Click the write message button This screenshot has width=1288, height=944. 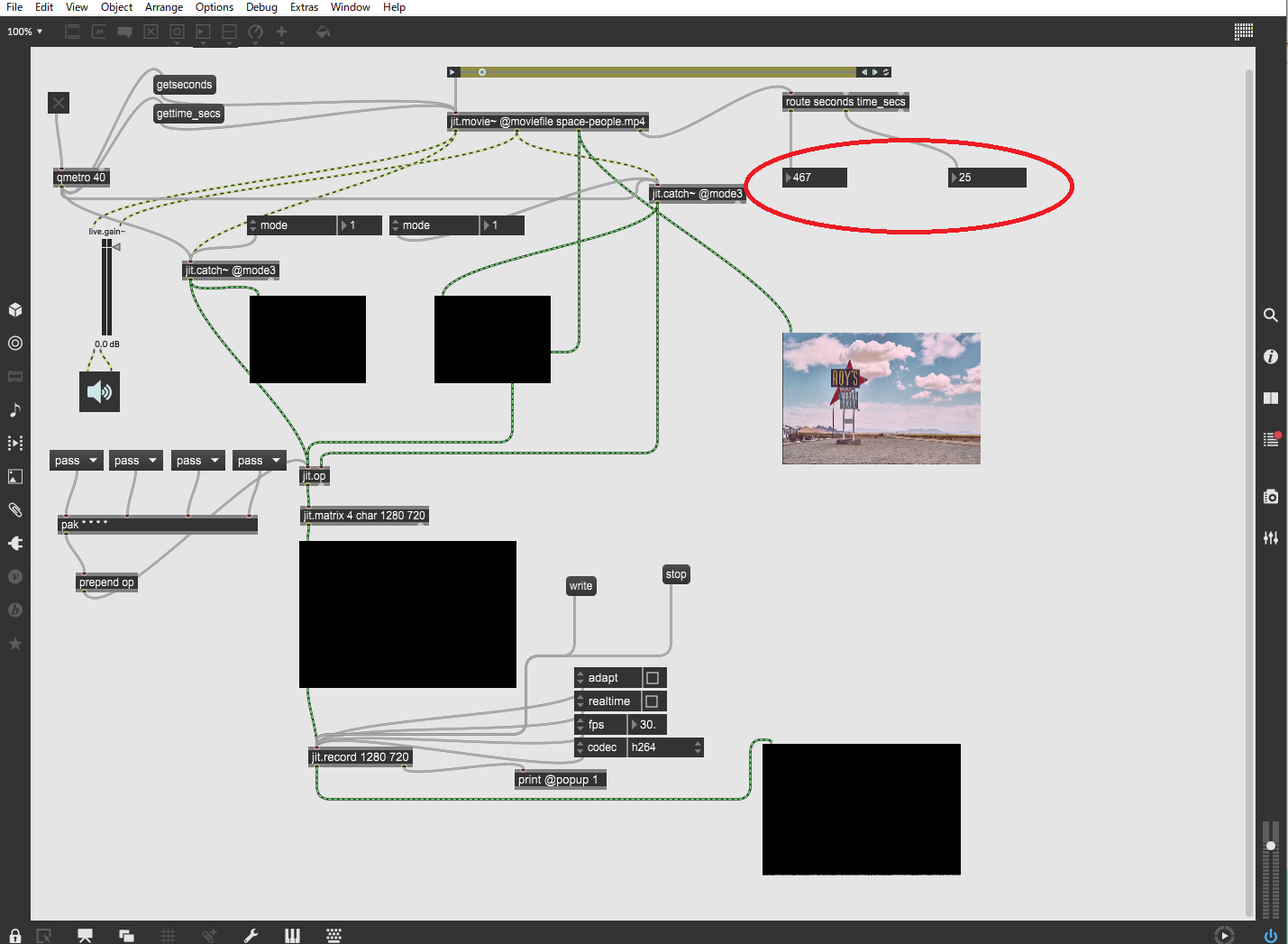click(x=580, y=586)
